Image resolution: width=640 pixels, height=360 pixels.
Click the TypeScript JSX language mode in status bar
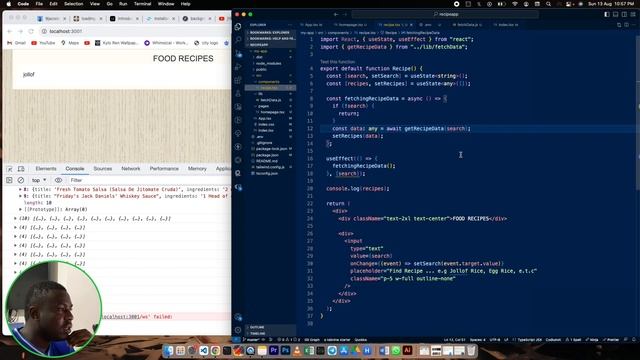click(529, 340)
